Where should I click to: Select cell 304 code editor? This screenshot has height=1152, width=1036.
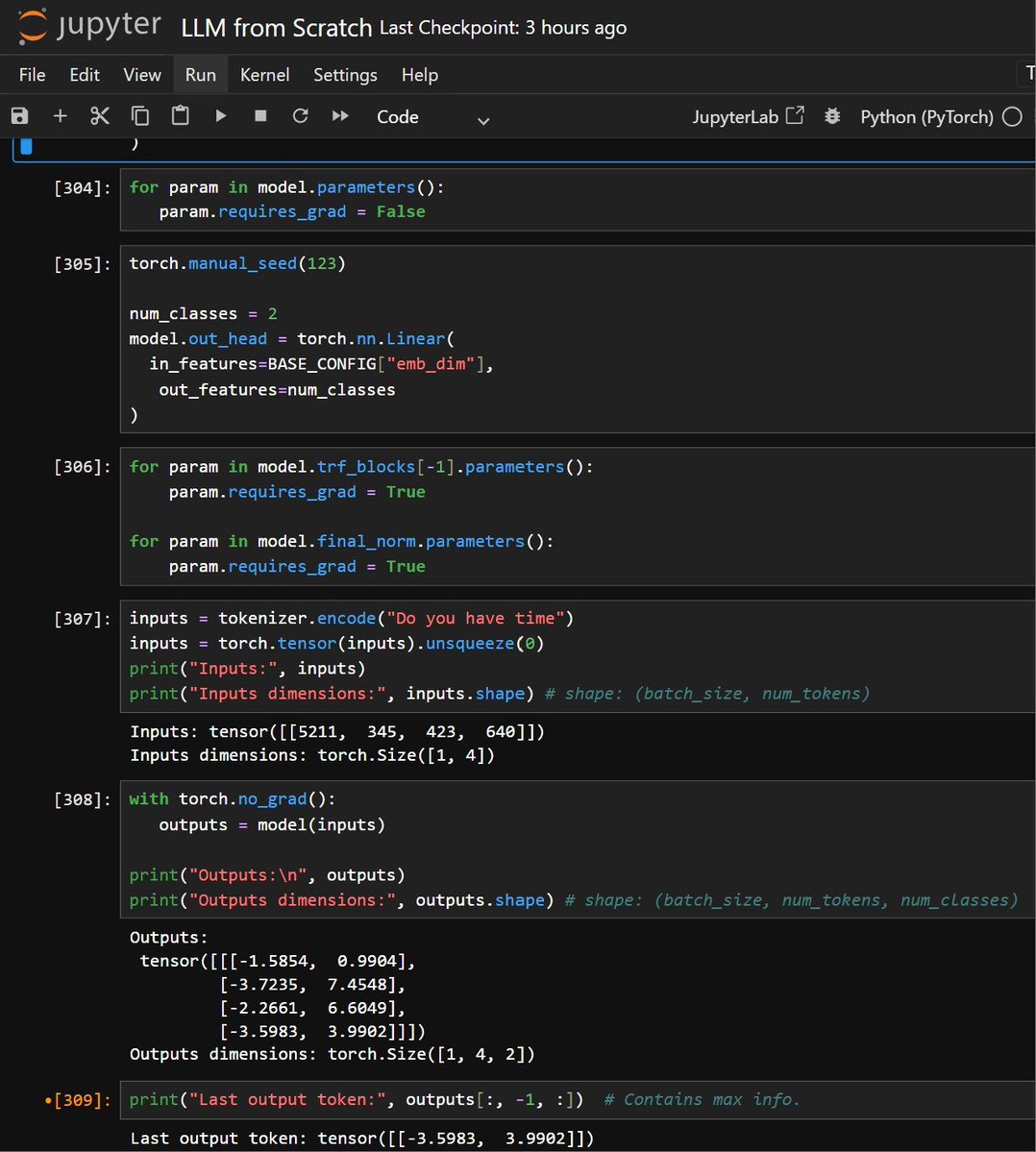(578, 200)
